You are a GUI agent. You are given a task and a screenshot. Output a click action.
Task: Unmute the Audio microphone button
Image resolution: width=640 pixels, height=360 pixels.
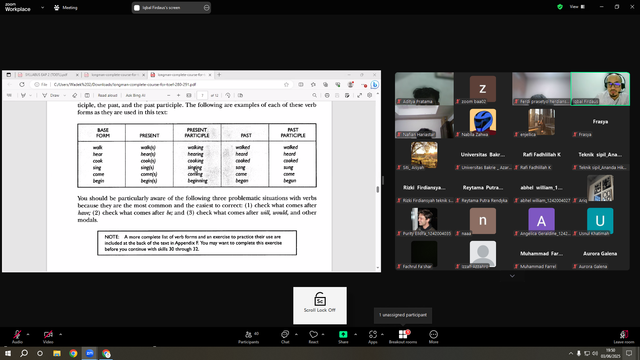[17, 336]
